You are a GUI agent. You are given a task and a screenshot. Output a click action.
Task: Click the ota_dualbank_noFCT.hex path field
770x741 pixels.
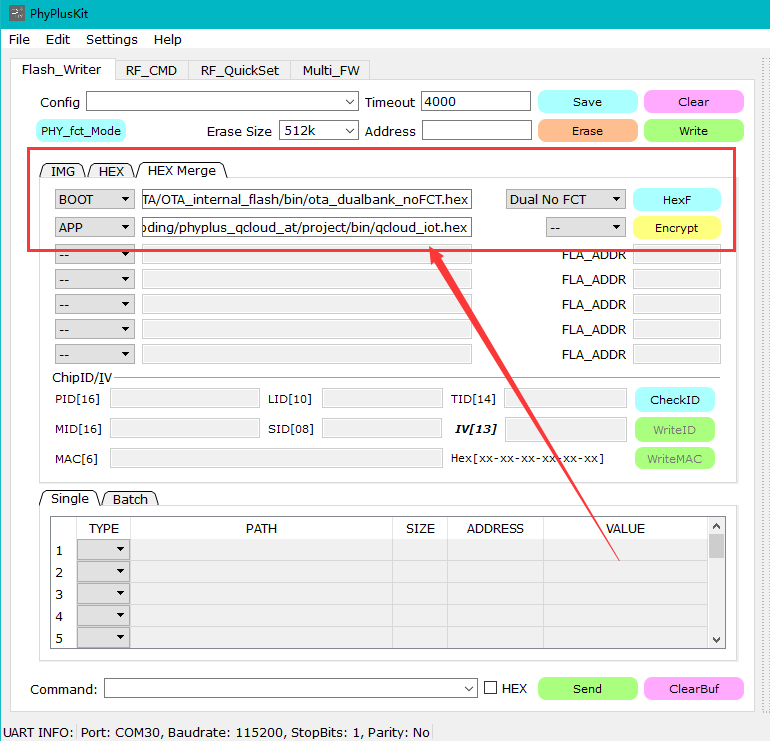(x=307, y=199)
